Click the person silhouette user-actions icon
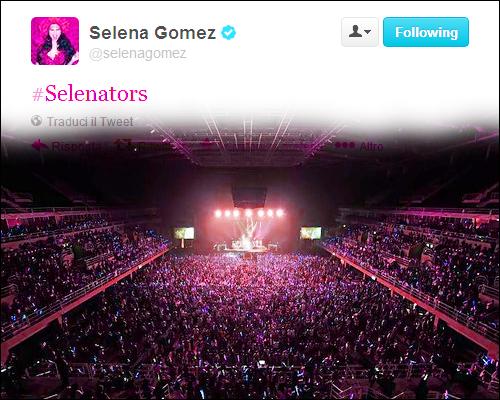This screenshot has height=400, width=500. click(x=355, y=32)
